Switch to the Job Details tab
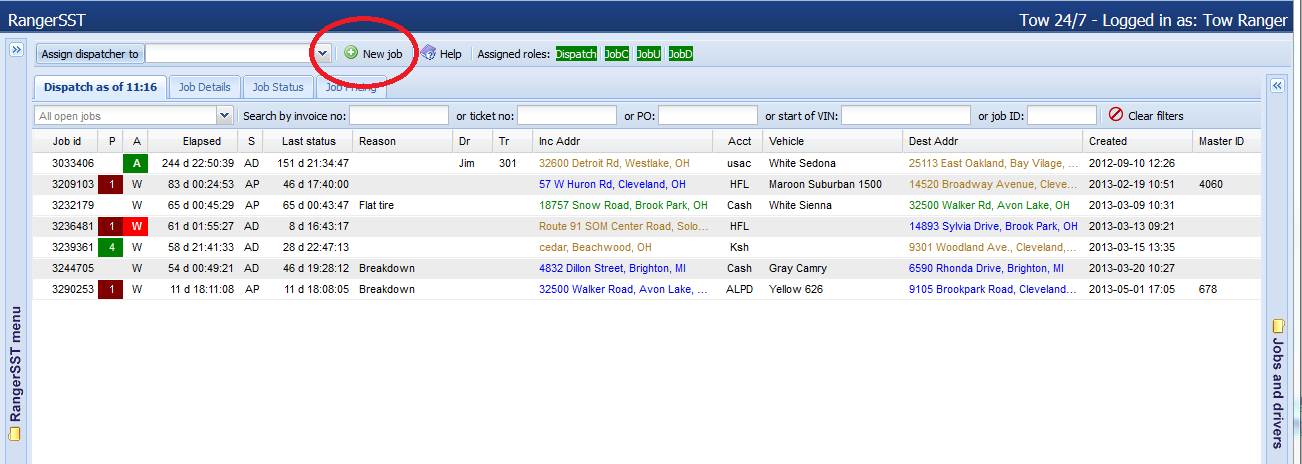This screenshot has width=1302, height=464. click(204, 87)
